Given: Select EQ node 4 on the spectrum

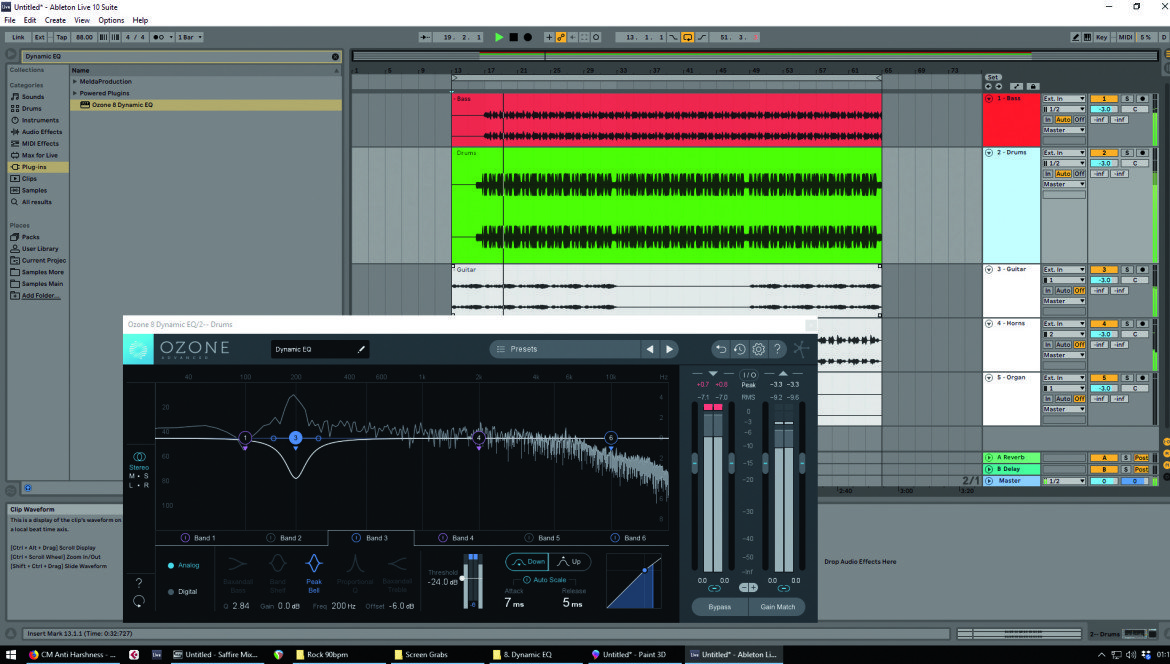Looking at the screenshot, I should 479,438.
